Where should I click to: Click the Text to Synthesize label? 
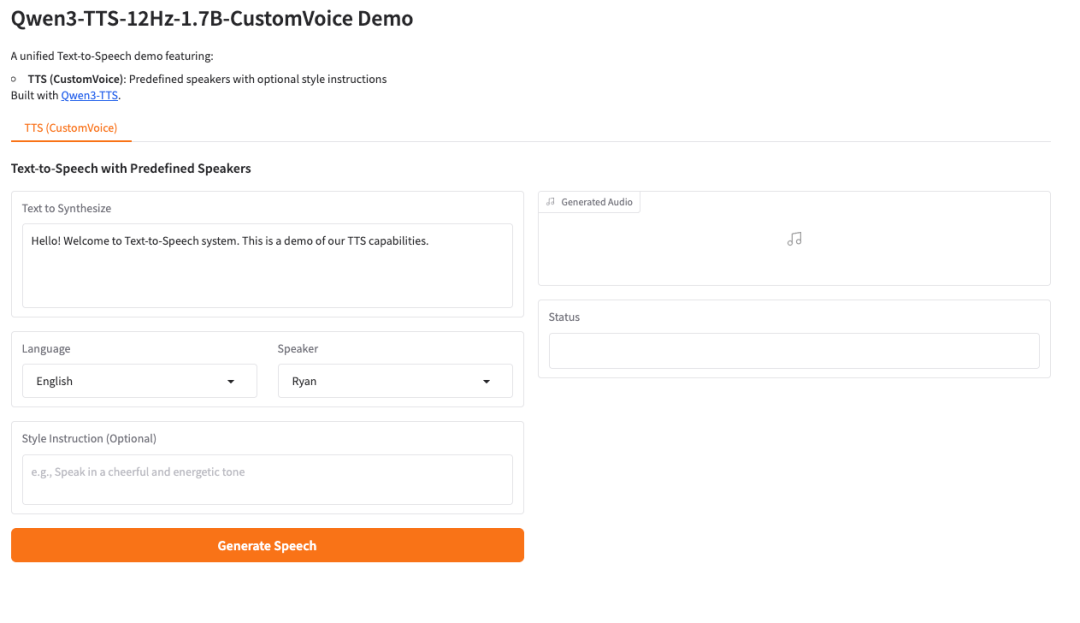(x=66, y=208)
